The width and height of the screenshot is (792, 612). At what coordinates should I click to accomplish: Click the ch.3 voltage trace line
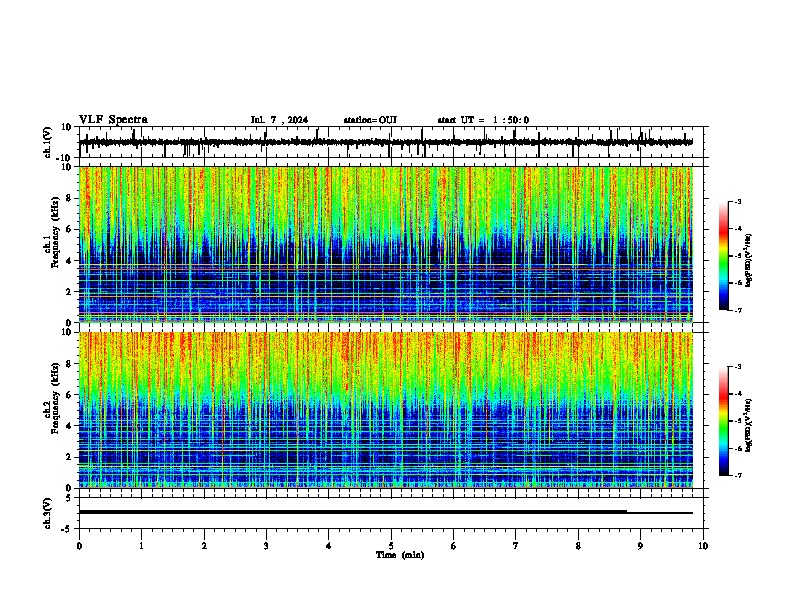(x=386, y=512)
